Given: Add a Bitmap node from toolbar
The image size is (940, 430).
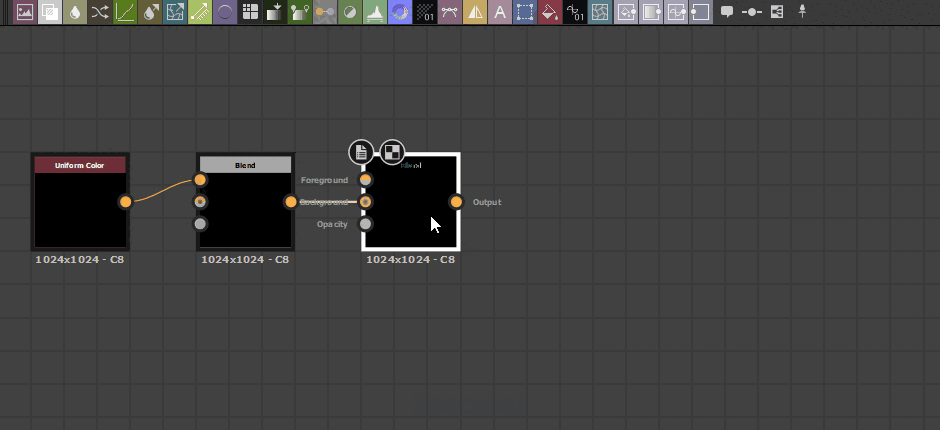Looking at the screenshot, I should click(24, 13).
